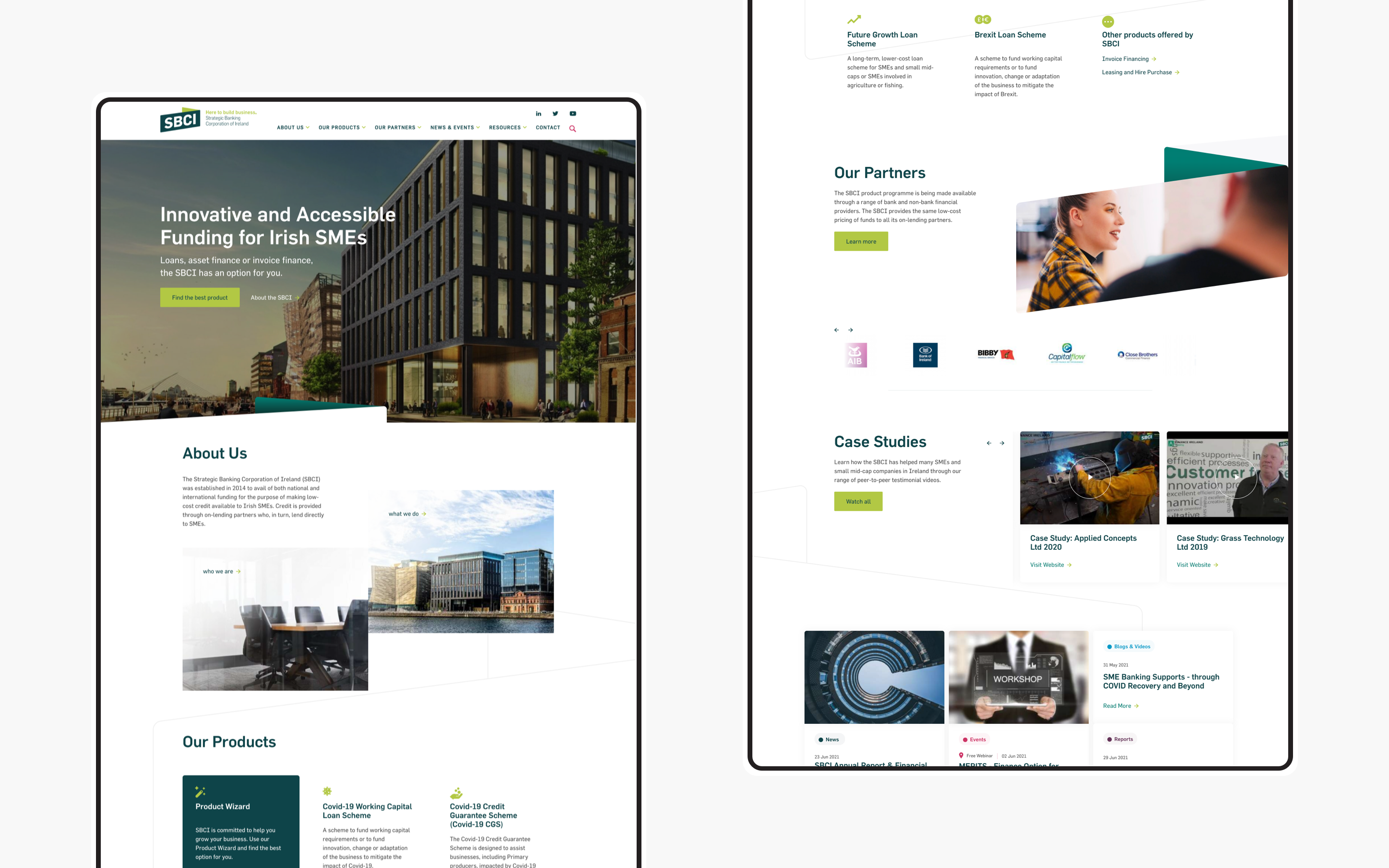Follow the About the SBCI link
Image resolution: width=1389 pixels, height=868 pixels.
click(x=275, y=298)
